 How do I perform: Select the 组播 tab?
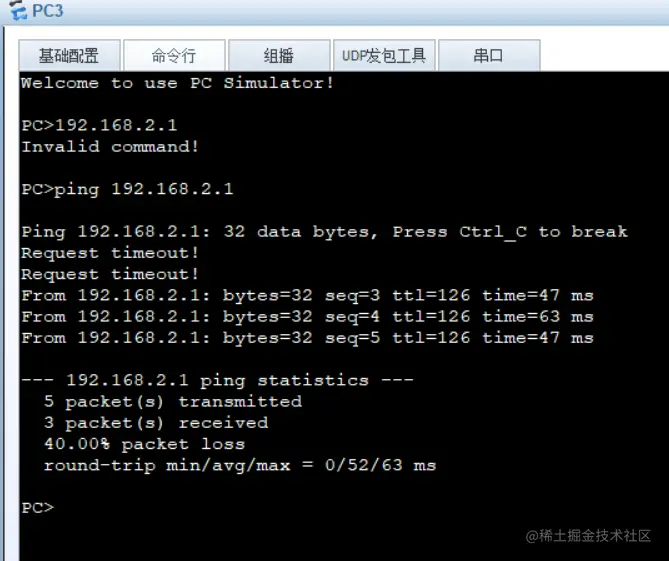279,55
